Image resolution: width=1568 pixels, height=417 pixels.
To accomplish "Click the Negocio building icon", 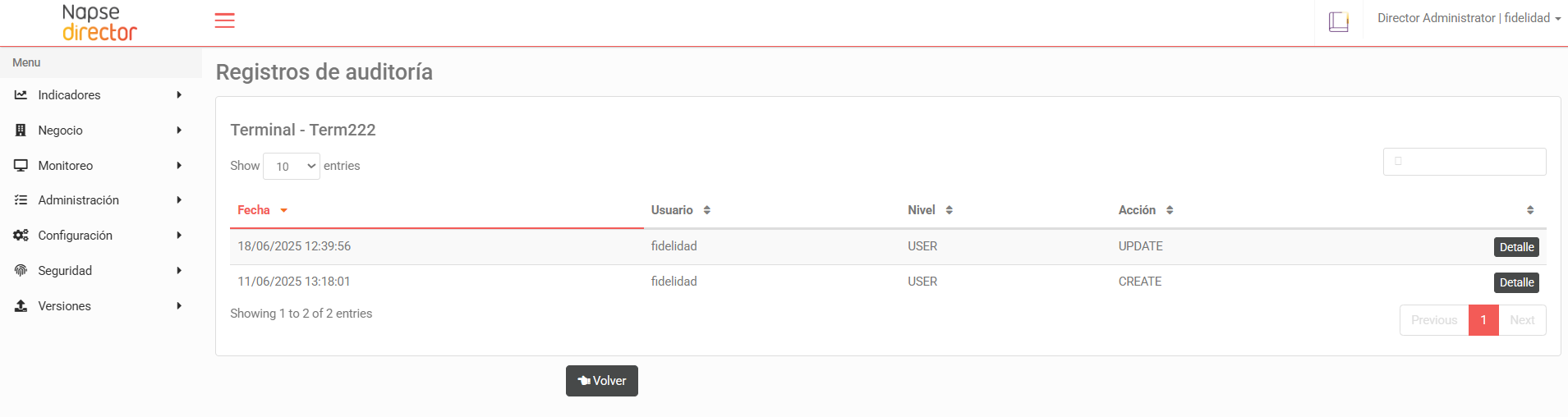I will click(x=21, y=131).
